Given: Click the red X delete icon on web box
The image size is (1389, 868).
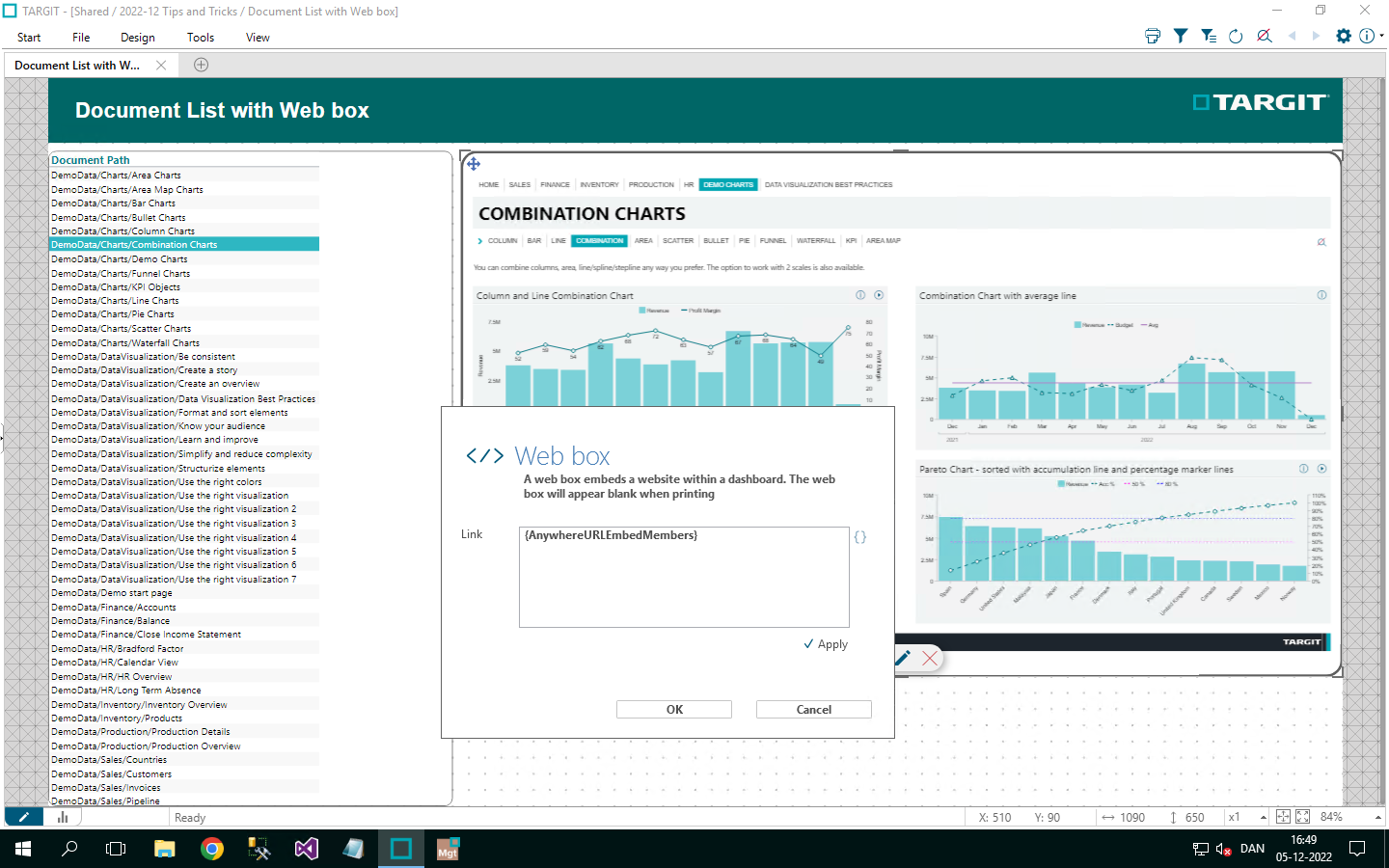Looking at the screenshot, I should pos(930,658).
